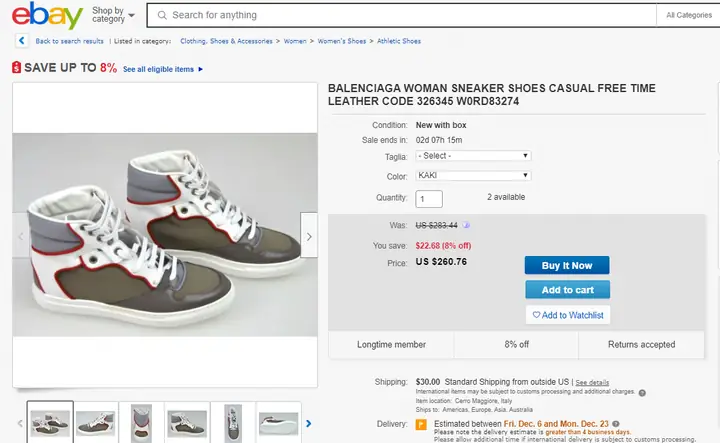Image resolution: width=720 pixels, height=443 pixels.
Task: Click the eBay logo
Action: pos(47,15)
